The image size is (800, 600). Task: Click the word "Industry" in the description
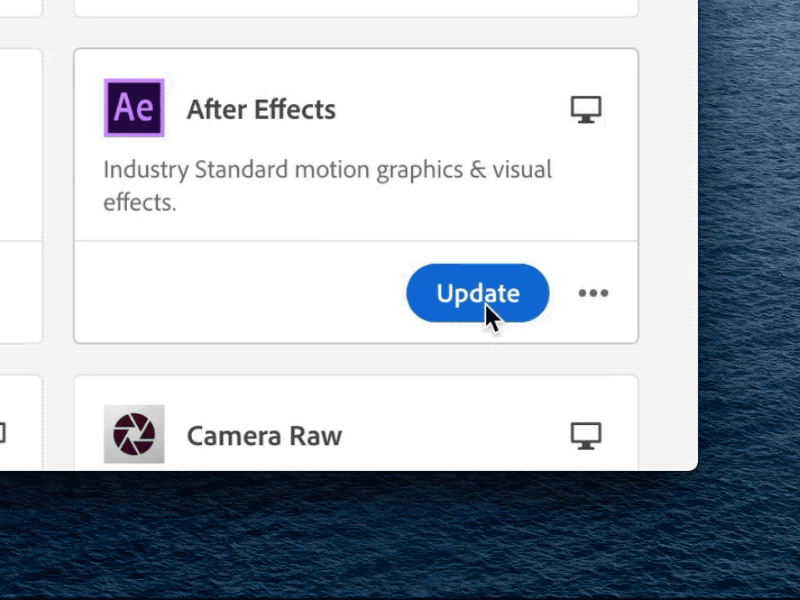pos(146,170)
